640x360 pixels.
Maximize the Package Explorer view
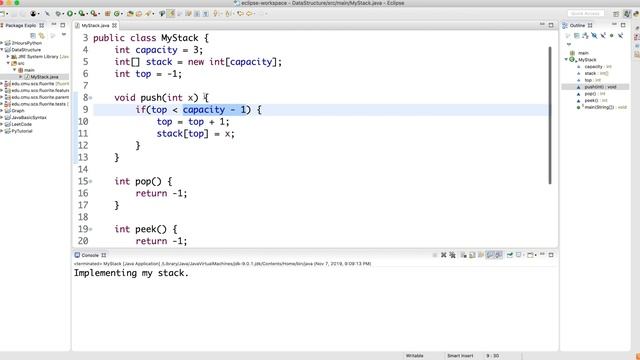(x=63, y=25)
